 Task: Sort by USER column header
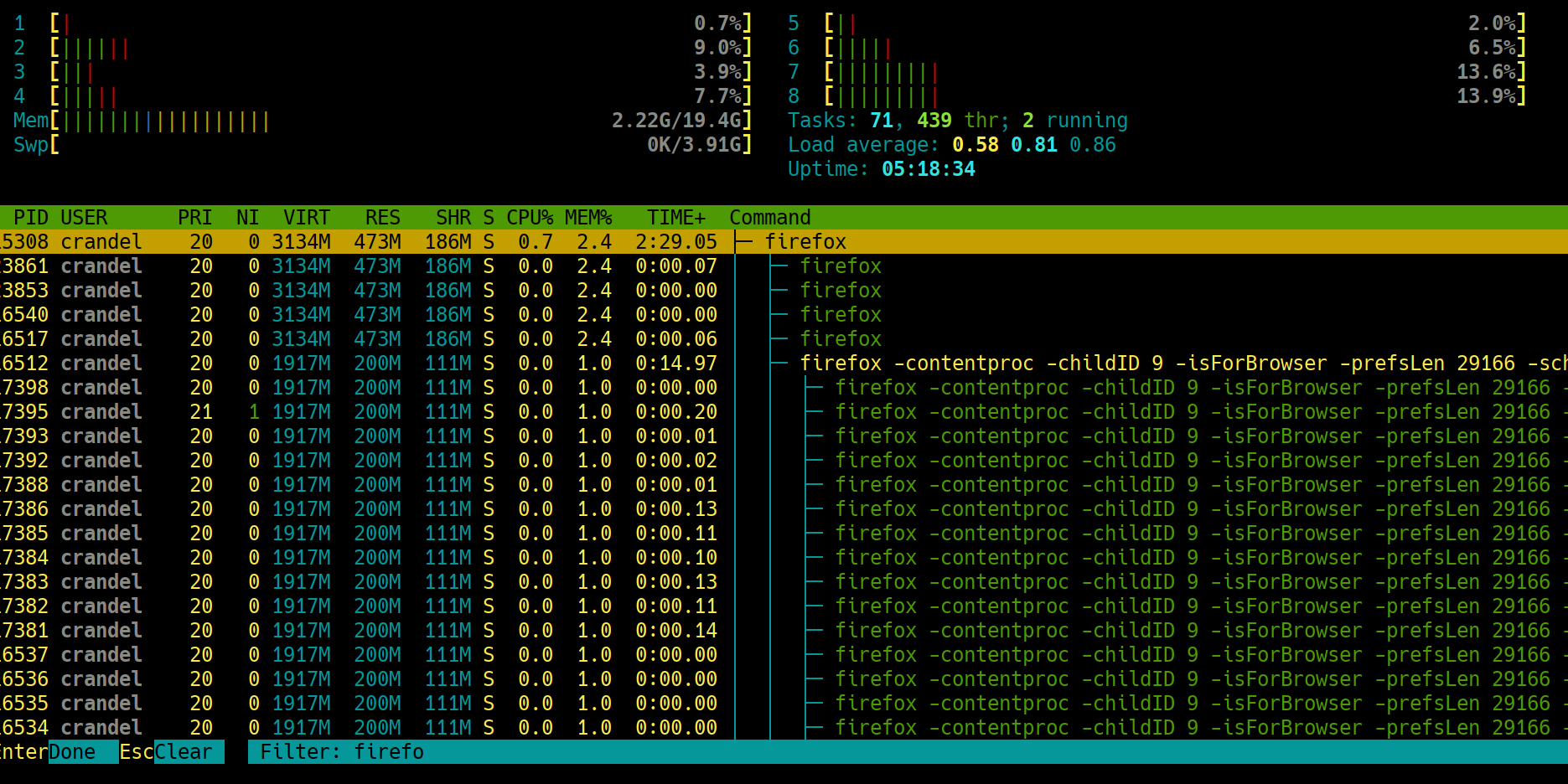[84, 218]
